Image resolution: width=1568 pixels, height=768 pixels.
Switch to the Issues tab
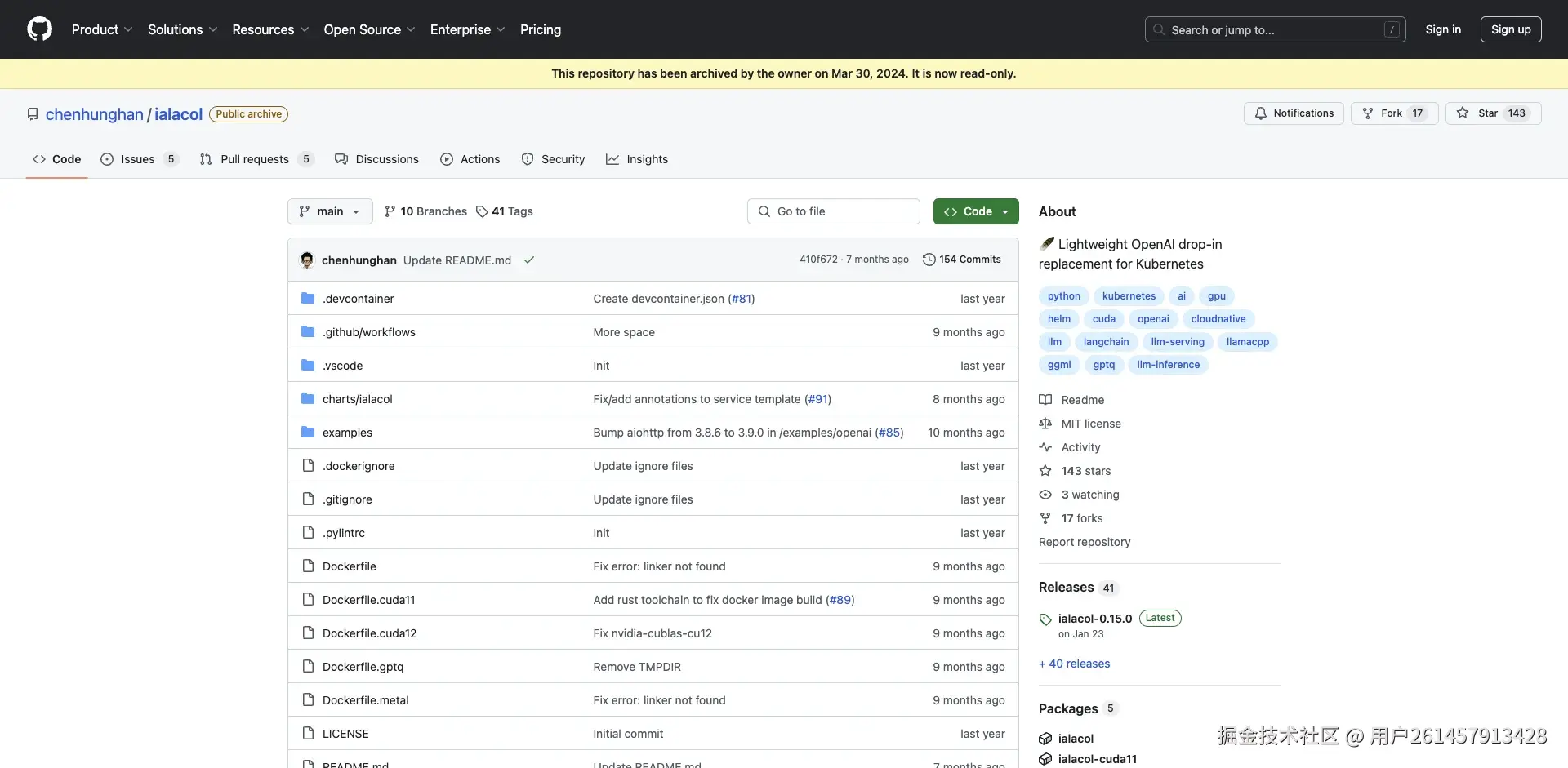click(137, 159)
